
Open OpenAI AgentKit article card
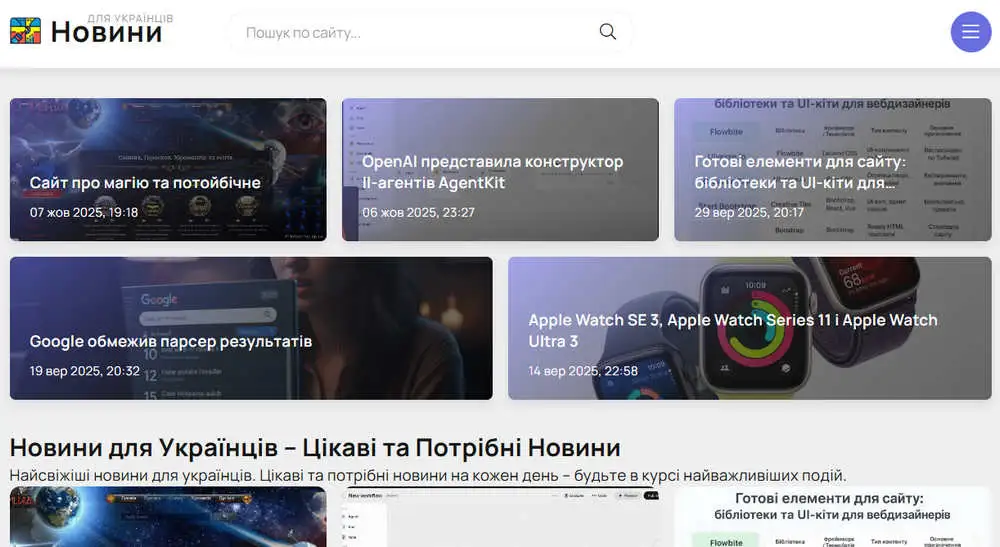point(500,170)
